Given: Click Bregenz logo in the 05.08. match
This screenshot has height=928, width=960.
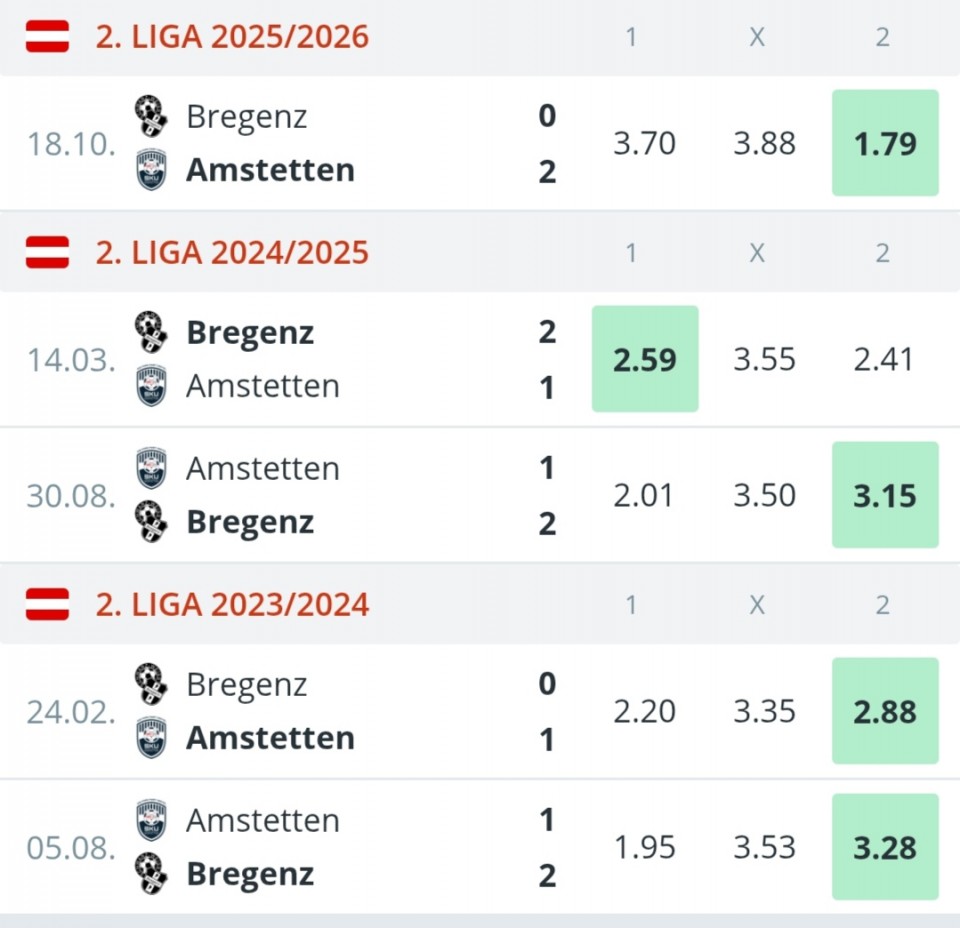Looking at the screenshot, I should point(151,874).
